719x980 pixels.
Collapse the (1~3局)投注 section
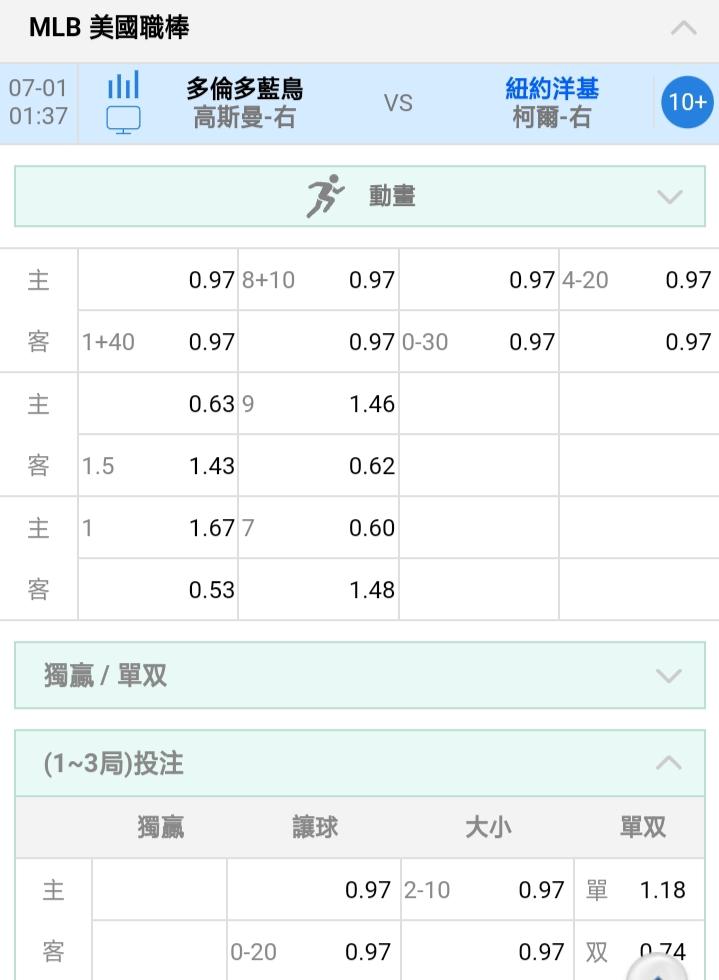pos(360,763)
